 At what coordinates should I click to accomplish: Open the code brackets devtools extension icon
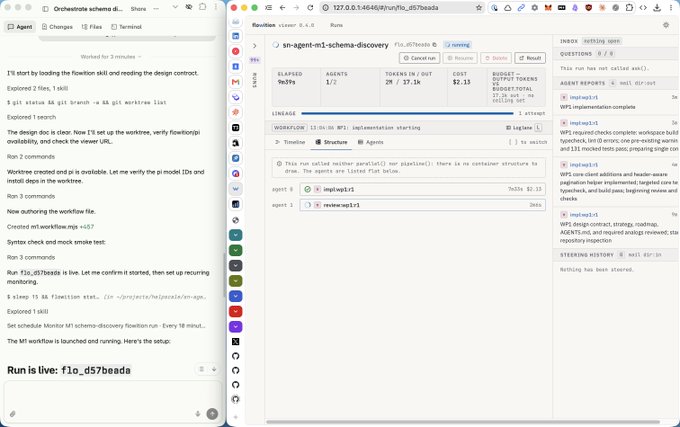pyautogui.click(x=643, y=8)
